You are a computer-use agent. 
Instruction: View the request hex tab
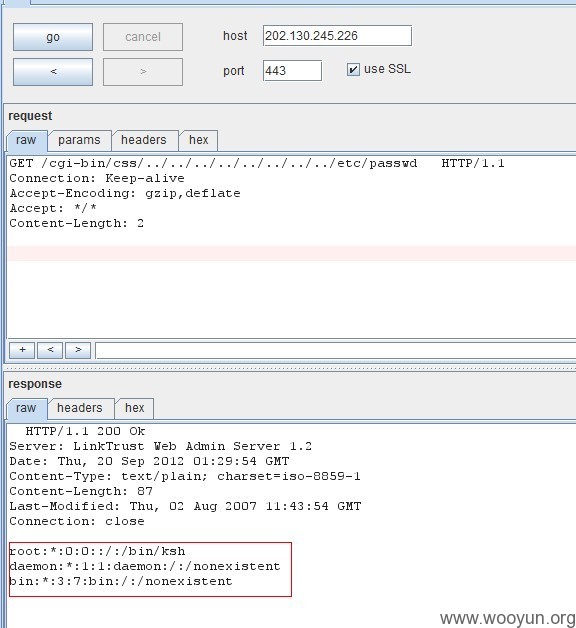click(199, 140)
